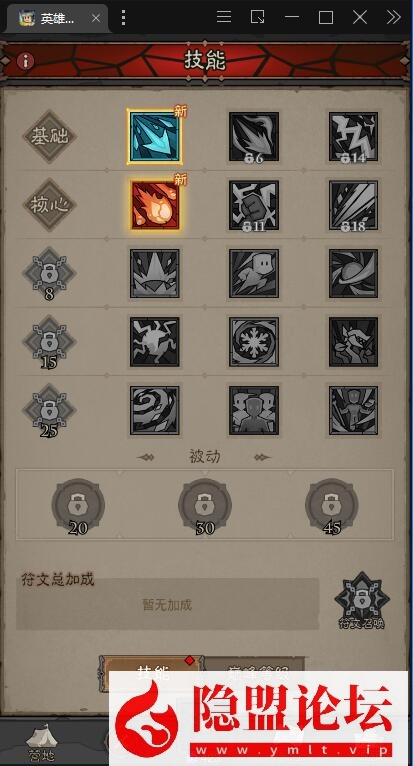Screen dimensions: 413x766
Task: Open the emulator hamburger menu
Action: coord(224,17)
